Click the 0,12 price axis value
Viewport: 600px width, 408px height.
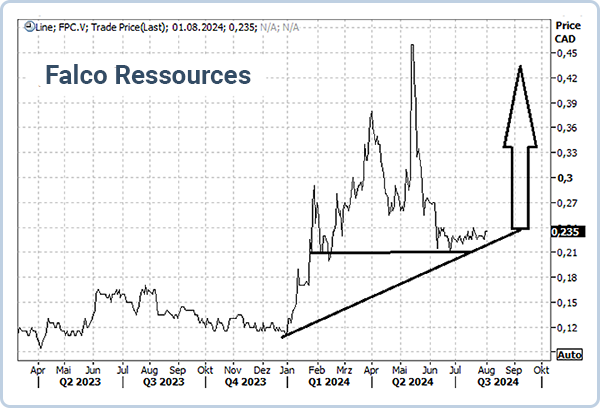click(x=567, y=328)
